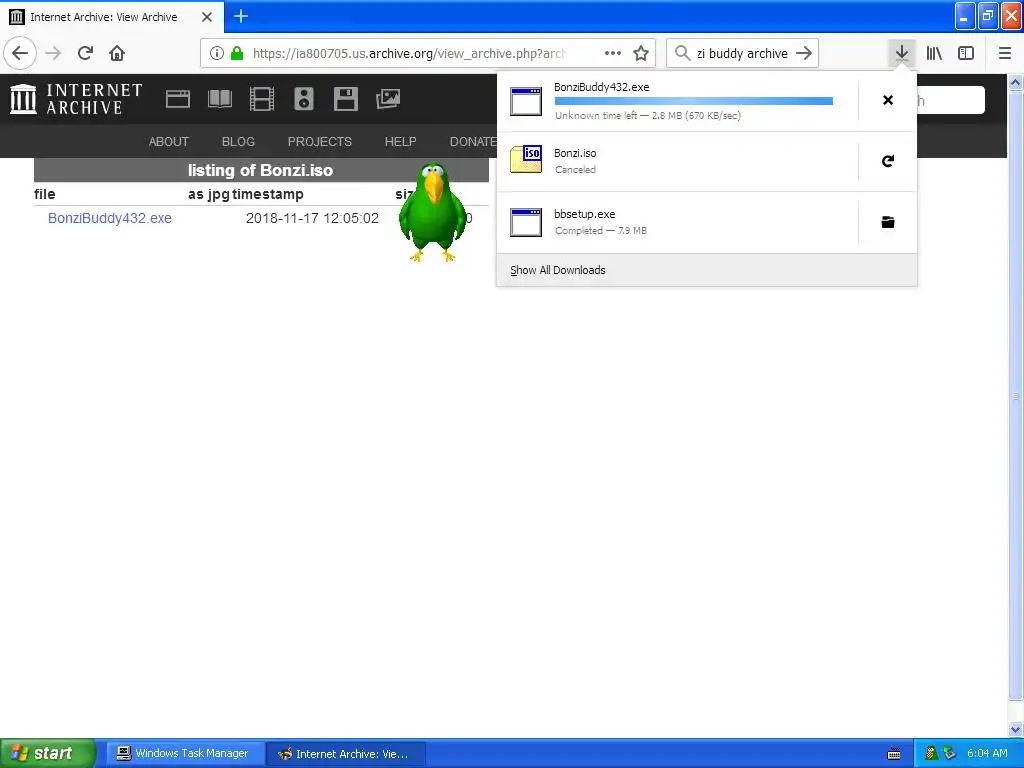This screenshot has width=1024, height=768.
Task: Select BonziBuddy432.exe in downloads panel
Action: (x=677, y=101)
